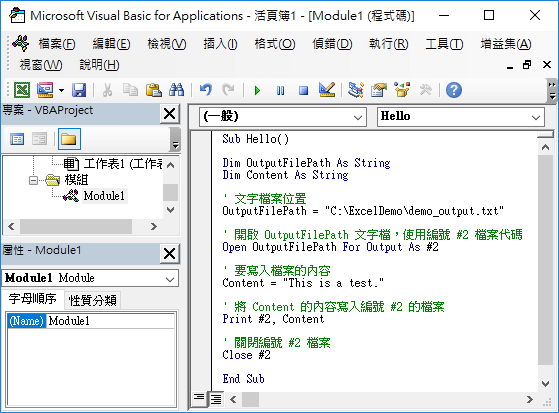559x413 pixels.
Task: Click View Object icon in project panel
Action: [x=39, y=139]
